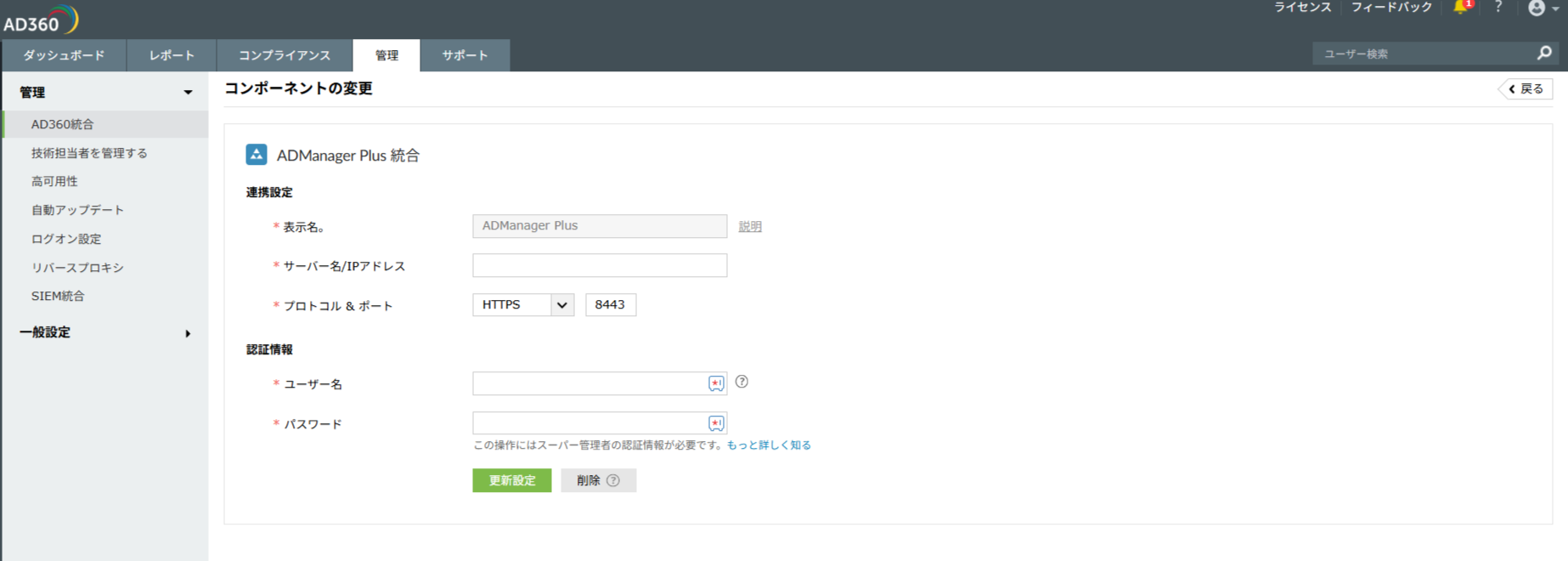Focus the サーバー名/IPアドレス input field
Image resolution: width=1568 pixels, height=561 pixels.
tap(600, 265)
